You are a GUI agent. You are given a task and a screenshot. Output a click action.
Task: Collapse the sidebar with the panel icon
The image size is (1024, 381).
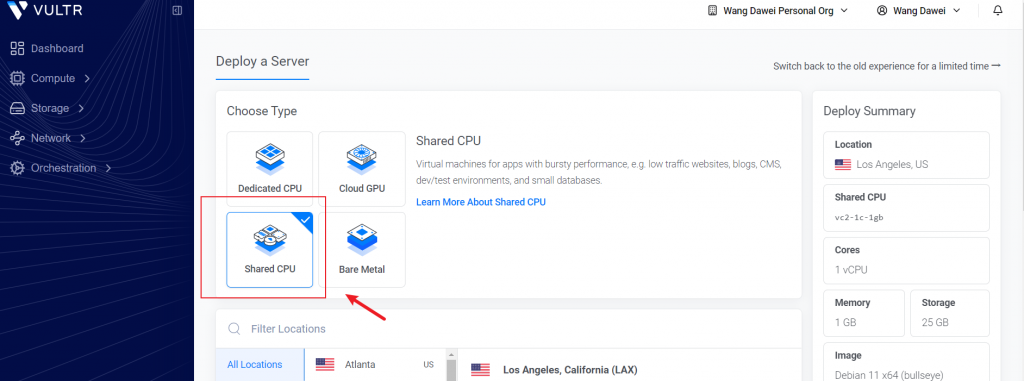pyautogui.click(x=177, y=10)
